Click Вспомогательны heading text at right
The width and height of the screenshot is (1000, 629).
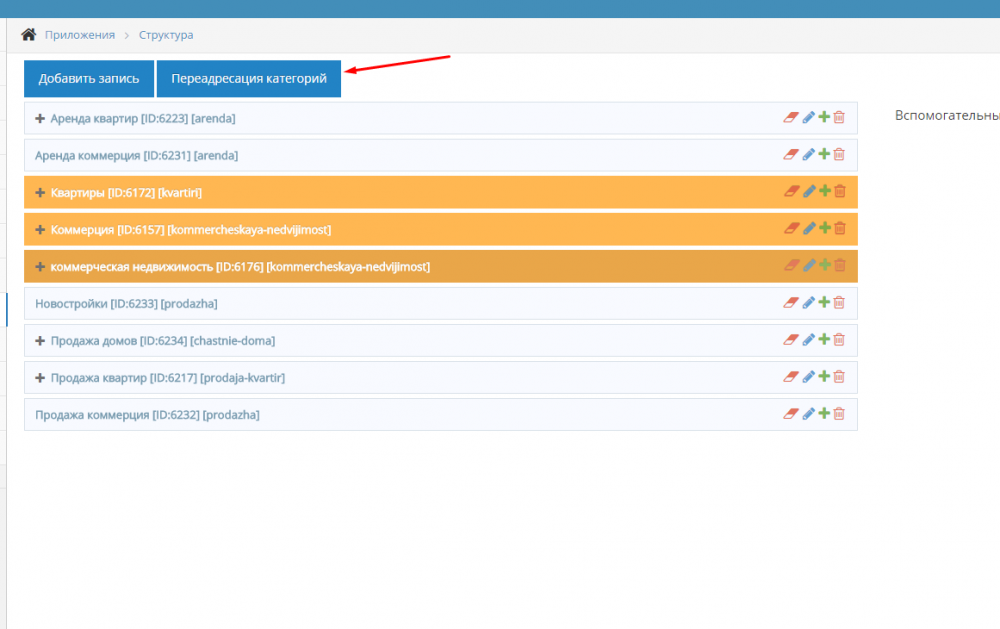point(947,115)
